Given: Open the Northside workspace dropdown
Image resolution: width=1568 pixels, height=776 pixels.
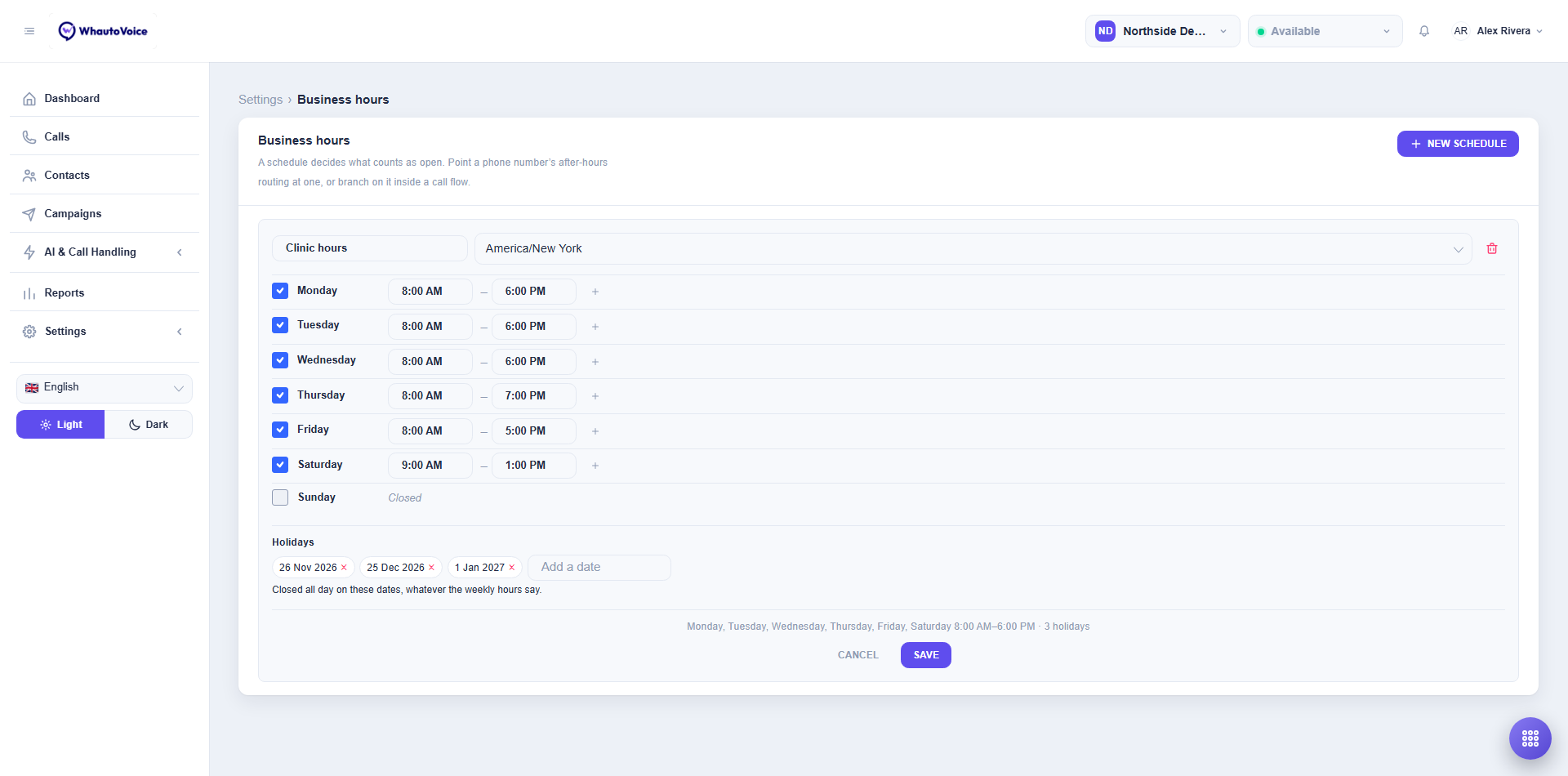Looking at the screenshot, I should [x=1162, y=31].
